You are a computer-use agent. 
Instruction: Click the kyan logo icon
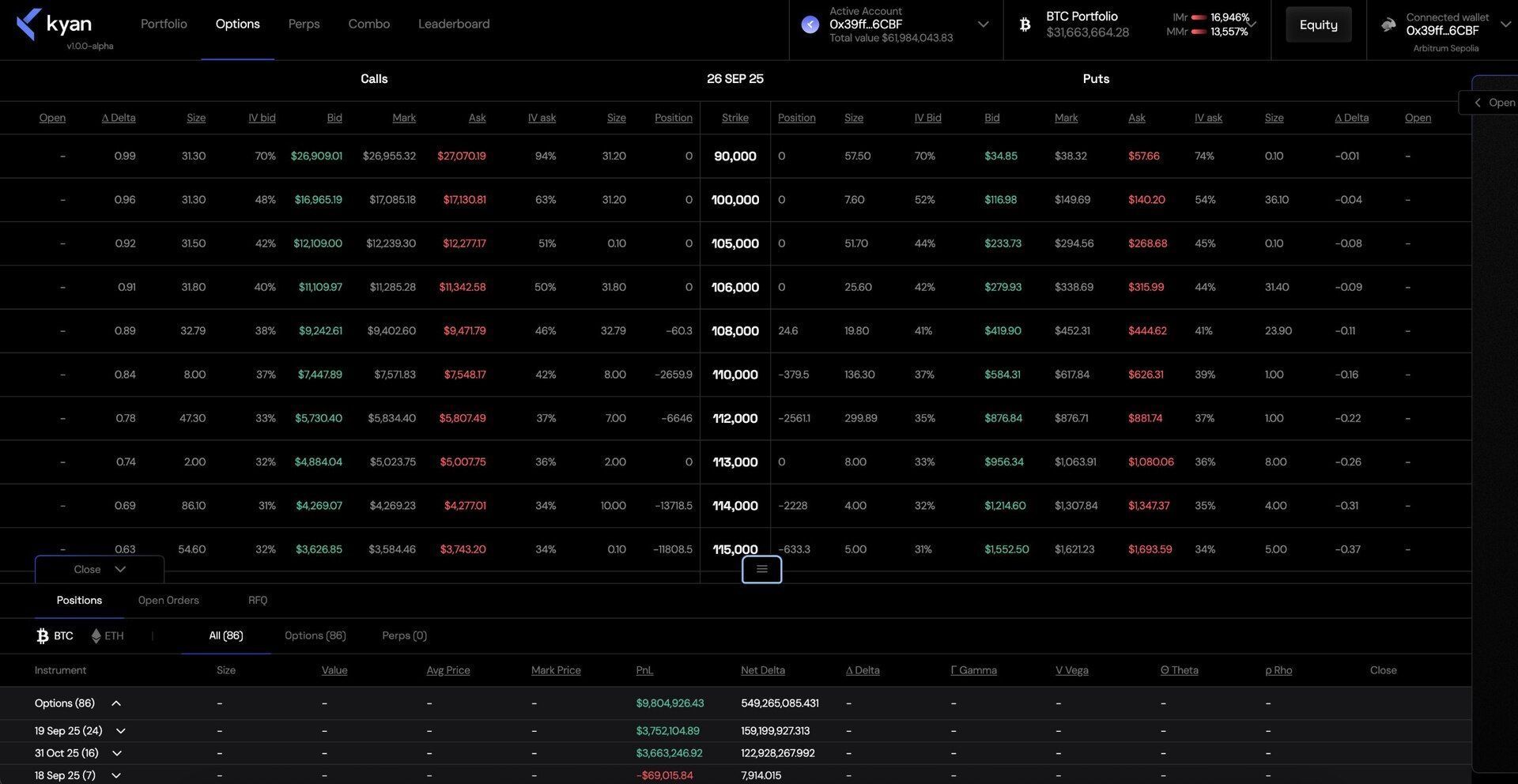click(28, 24)
